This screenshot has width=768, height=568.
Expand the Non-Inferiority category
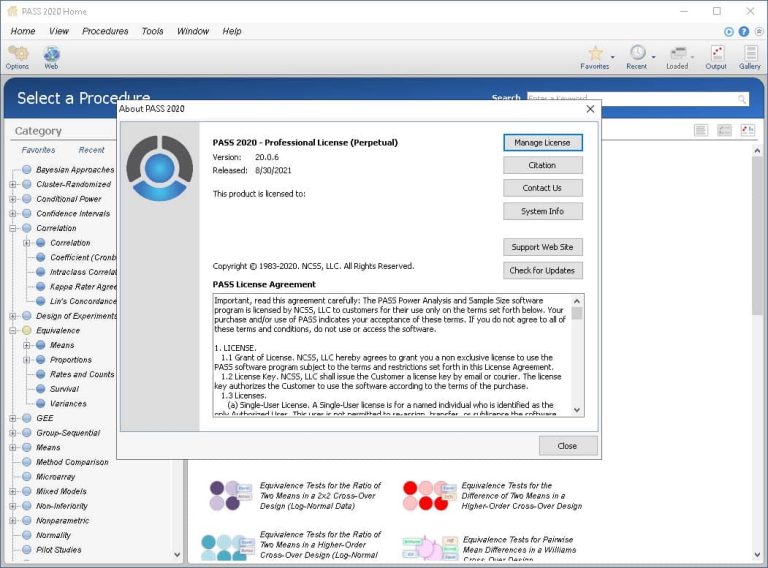(13, 506)
